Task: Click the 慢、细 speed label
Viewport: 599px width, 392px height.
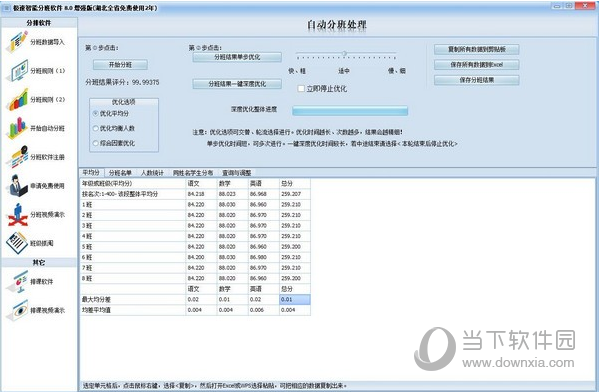Action: pos(397,71)
